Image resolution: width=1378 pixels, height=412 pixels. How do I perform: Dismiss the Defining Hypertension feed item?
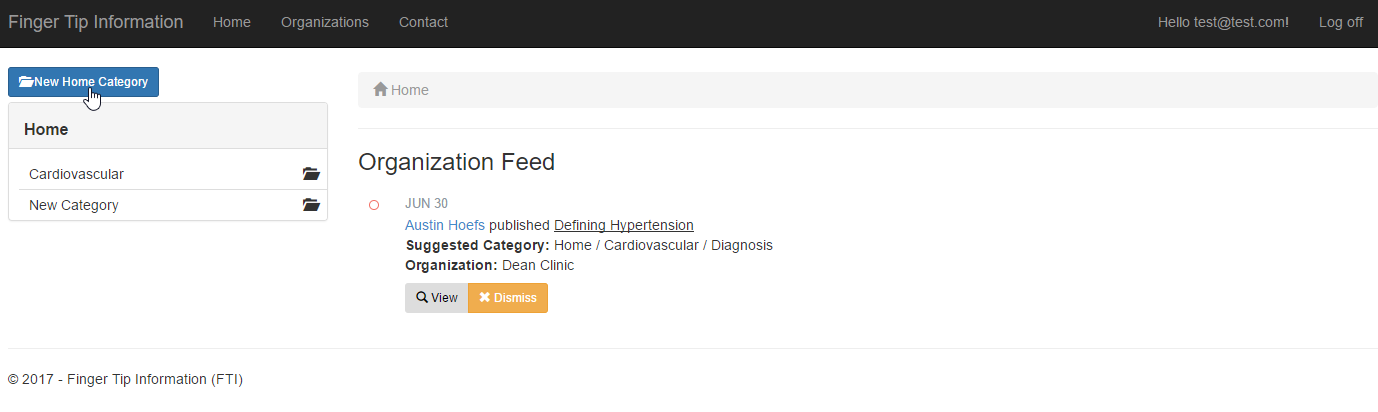[x=508, y=298]
